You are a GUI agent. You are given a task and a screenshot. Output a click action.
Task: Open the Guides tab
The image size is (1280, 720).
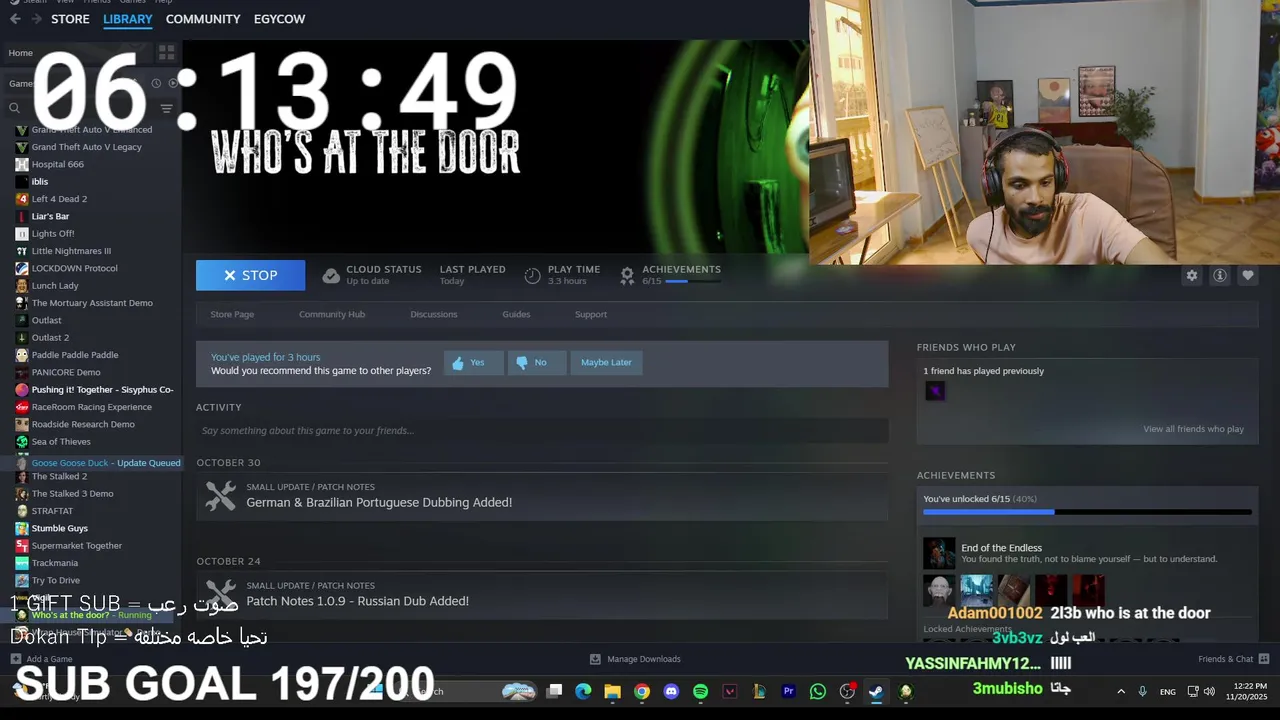click(x=516, y=314)
